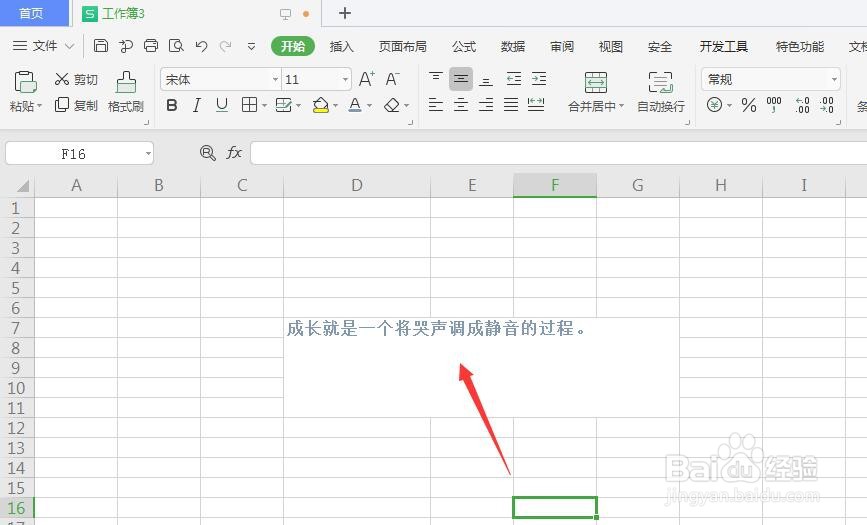The width and height of the screenshot is (867, 525).
Task: Undo the last action
Action: point(201,46)
